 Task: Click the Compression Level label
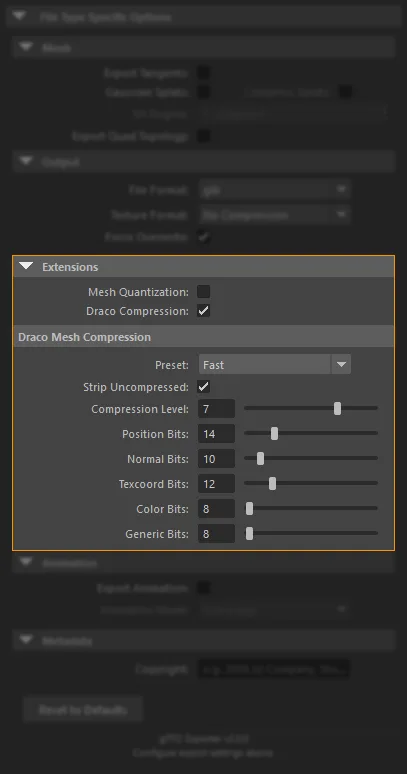click(x=140, y=409)
